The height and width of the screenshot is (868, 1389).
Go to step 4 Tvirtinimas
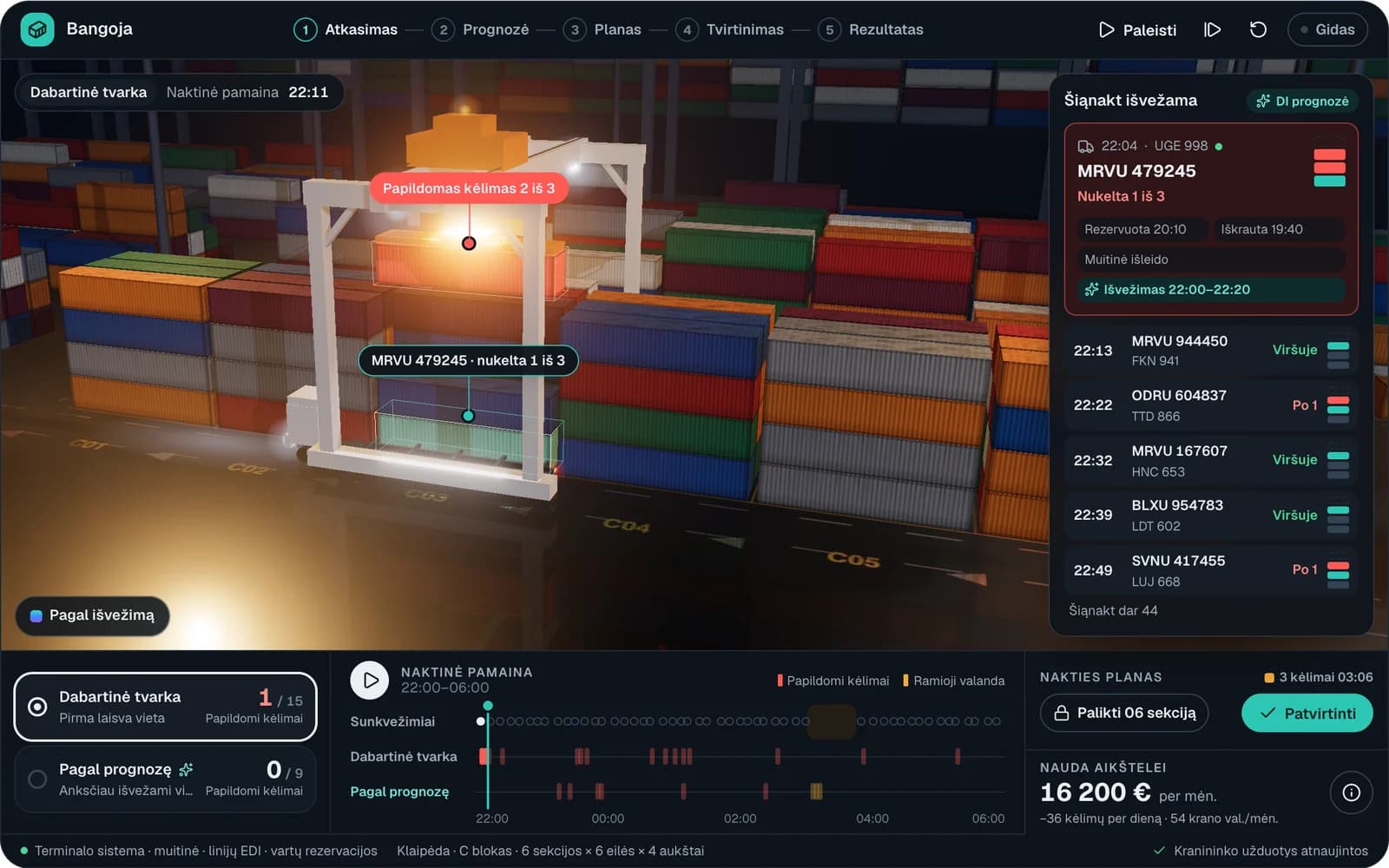click(x=729, y=30)
